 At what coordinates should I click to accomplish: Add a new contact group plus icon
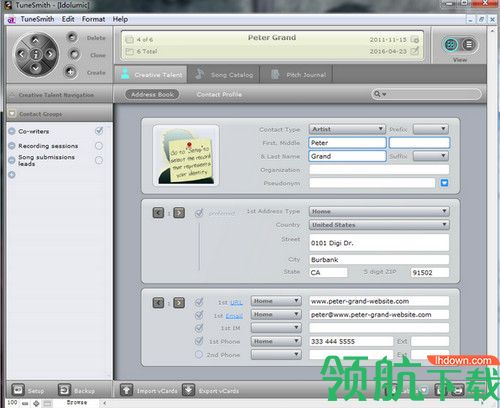pos(12,174)
